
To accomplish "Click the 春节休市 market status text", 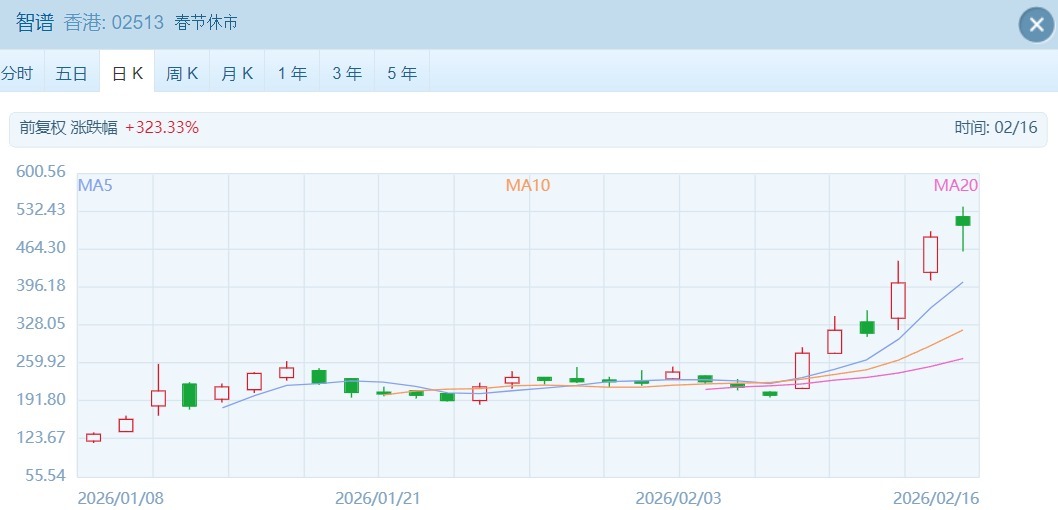I will [205, 22].
